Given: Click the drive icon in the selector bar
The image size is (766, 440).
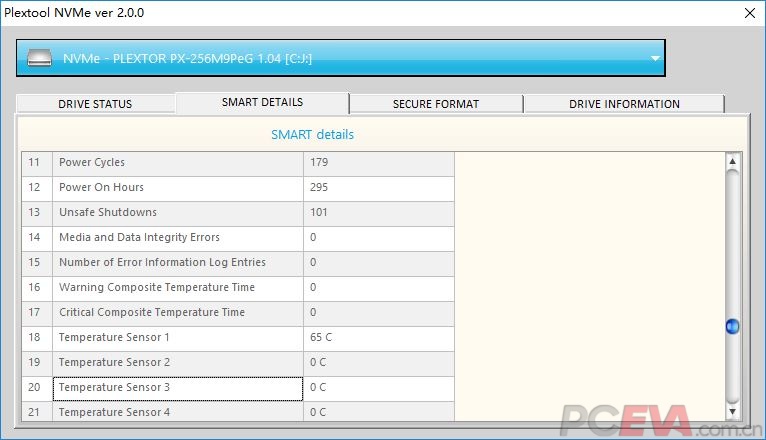Looking at the screenshot, I should [39, 58].
